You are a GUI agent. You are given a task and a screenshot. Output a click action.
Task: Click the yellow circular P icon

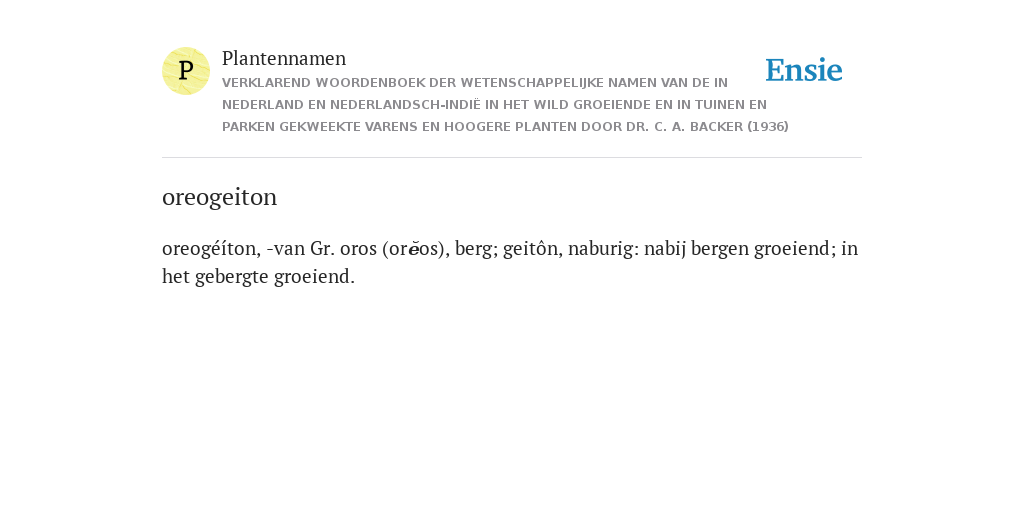click(186, 71)
